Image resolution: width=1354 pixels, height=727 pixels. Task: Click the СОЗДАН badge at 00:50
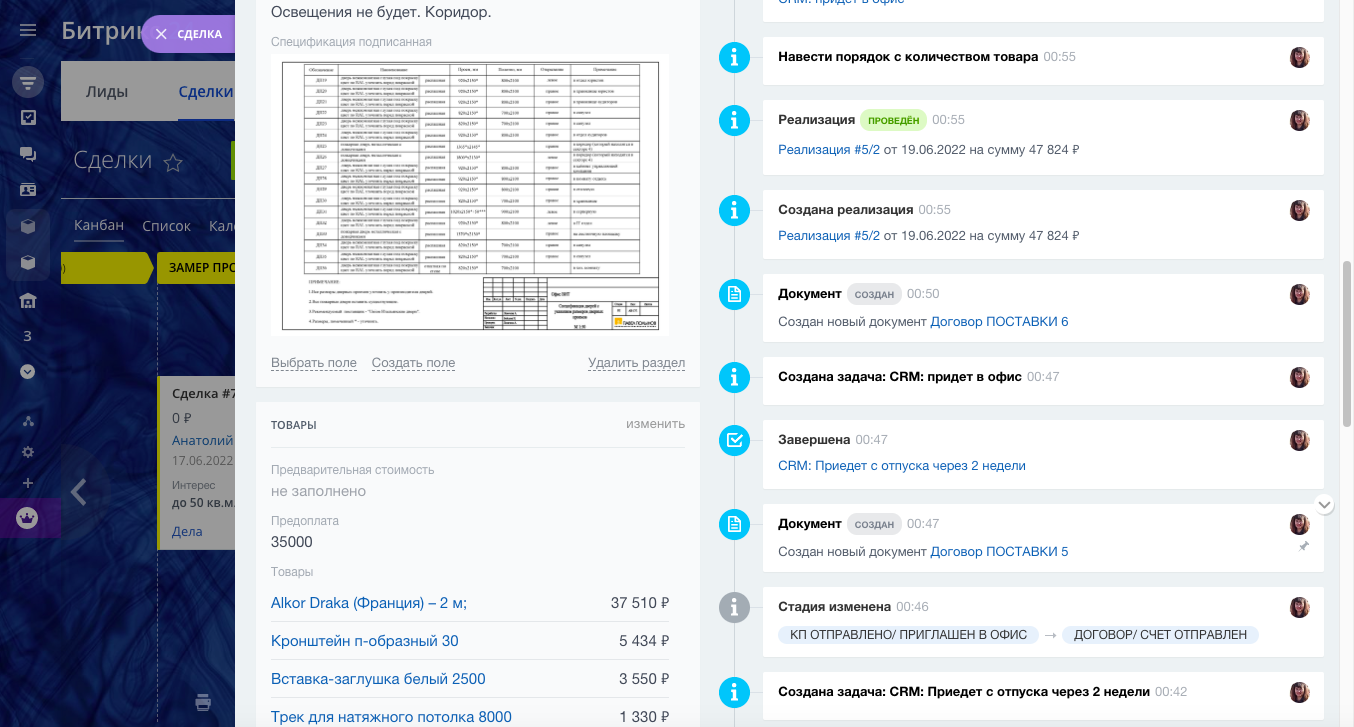[874, 294]
